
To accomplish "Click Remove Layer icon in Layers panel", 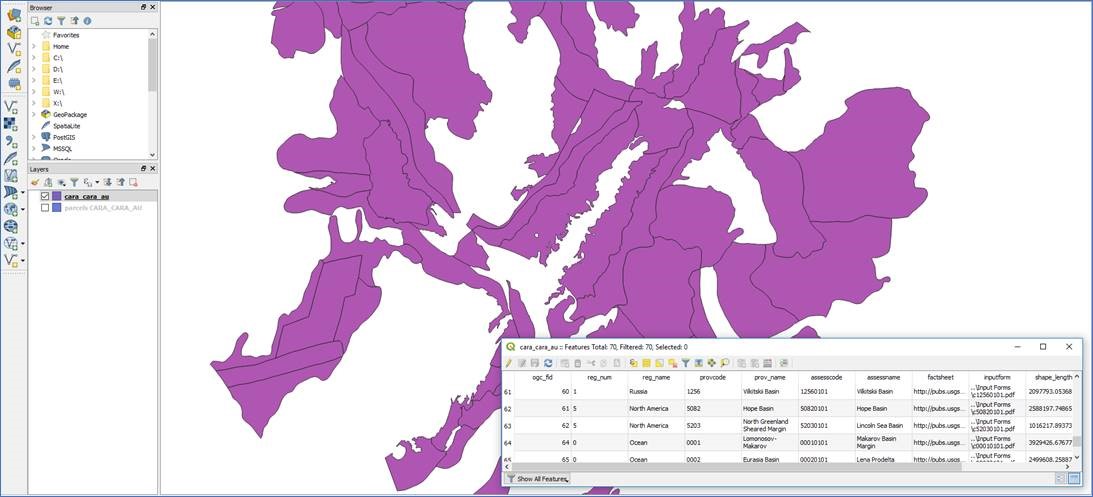I will coord(133,182).
